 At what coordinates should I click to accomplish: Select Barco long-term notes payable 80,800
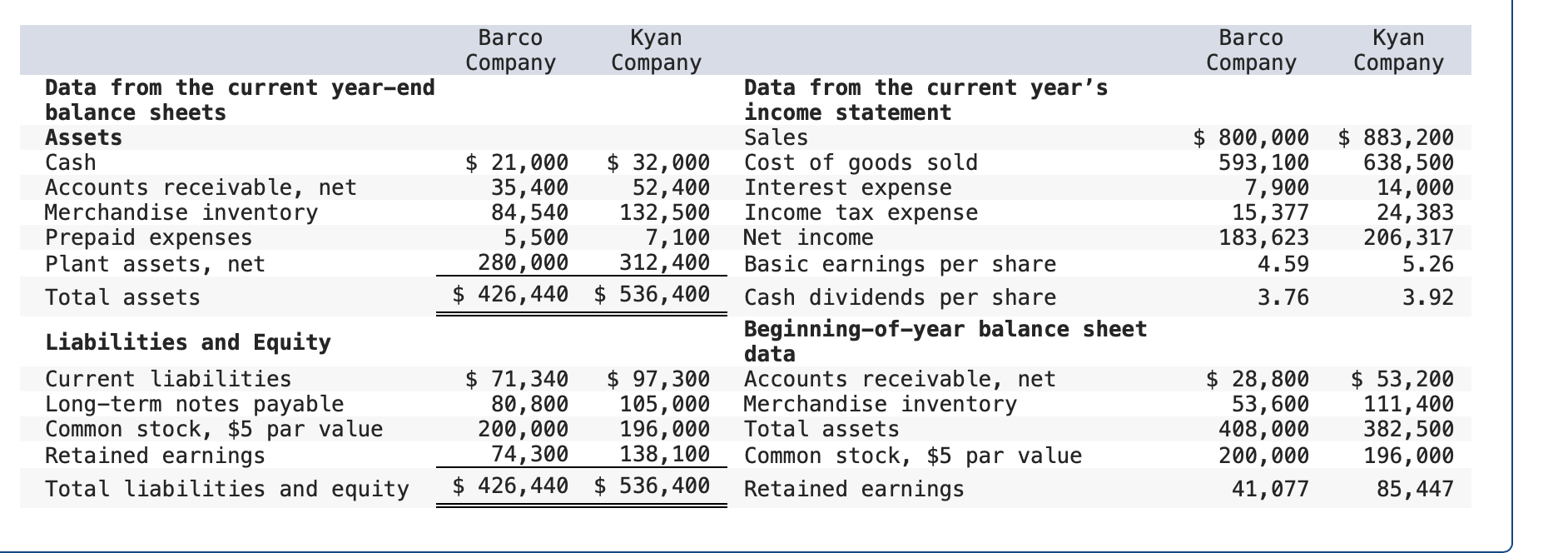(x=529, y=404)
